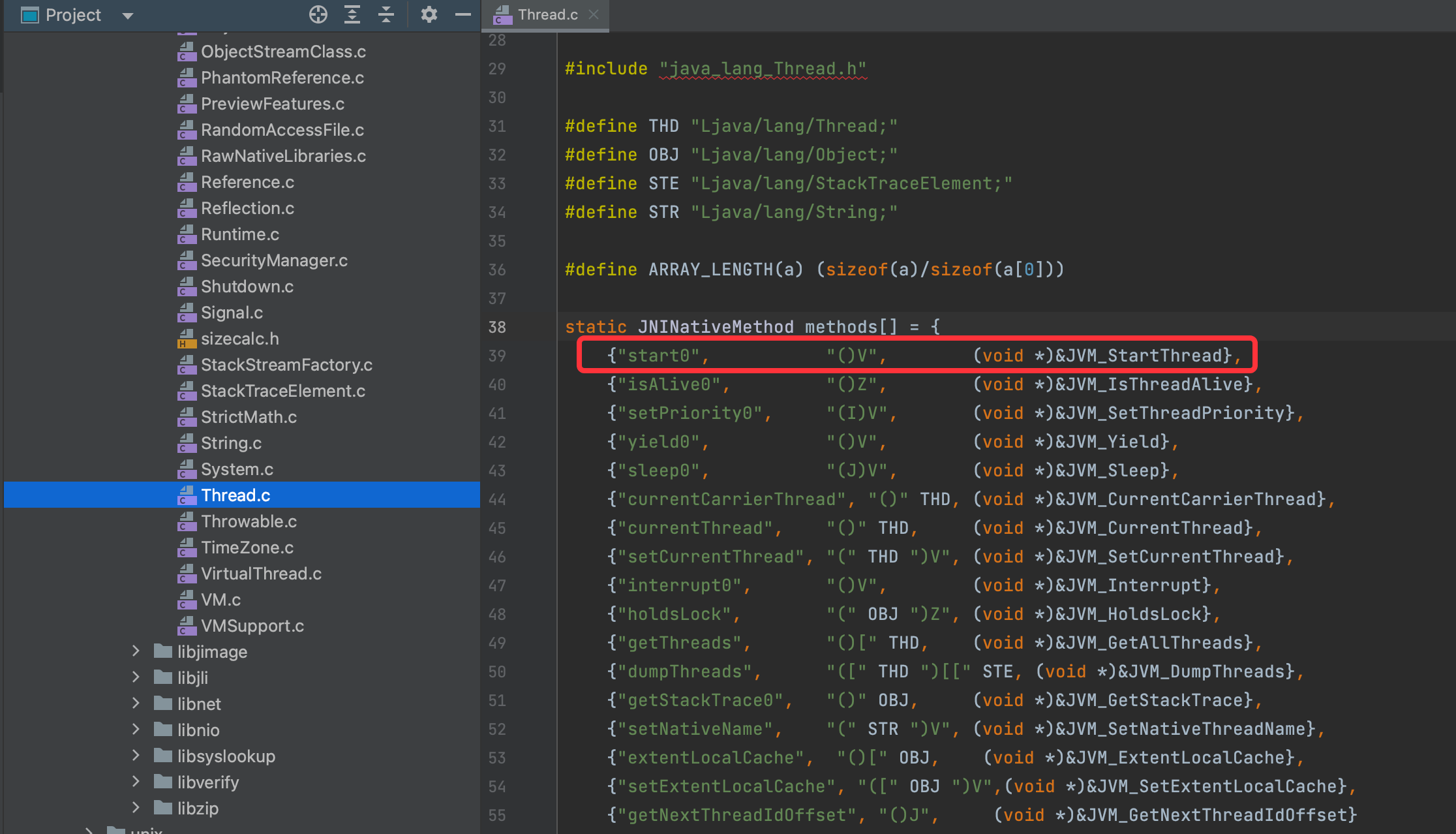Click the "setPriority0" string literal
This screenshot has height=834, width=1456.
pyautogui.click(x=690, y=413)
